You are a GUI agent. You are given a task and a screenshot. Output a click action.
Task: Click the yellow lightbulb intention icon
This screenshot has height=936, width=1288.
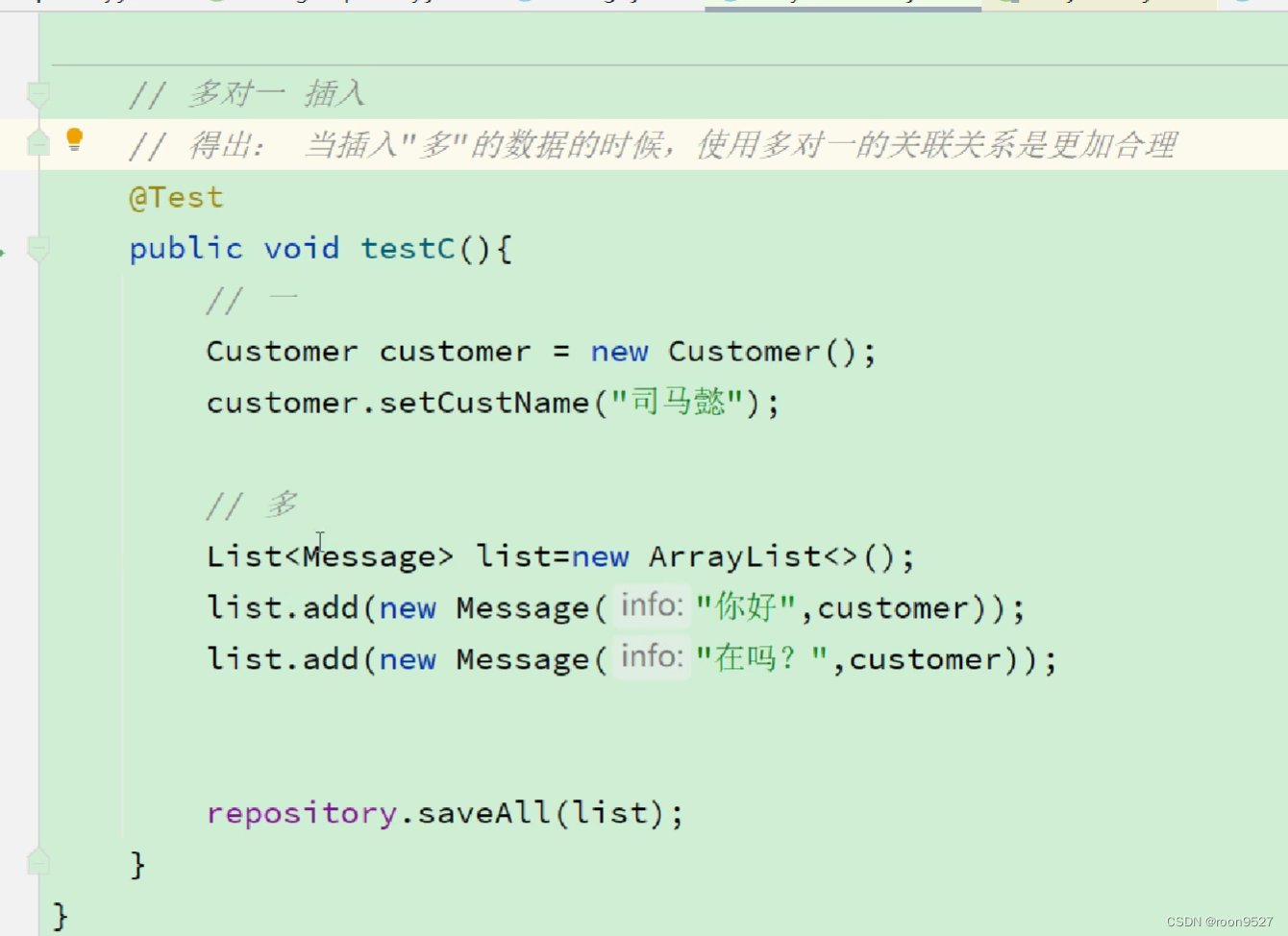click(74, 139)
